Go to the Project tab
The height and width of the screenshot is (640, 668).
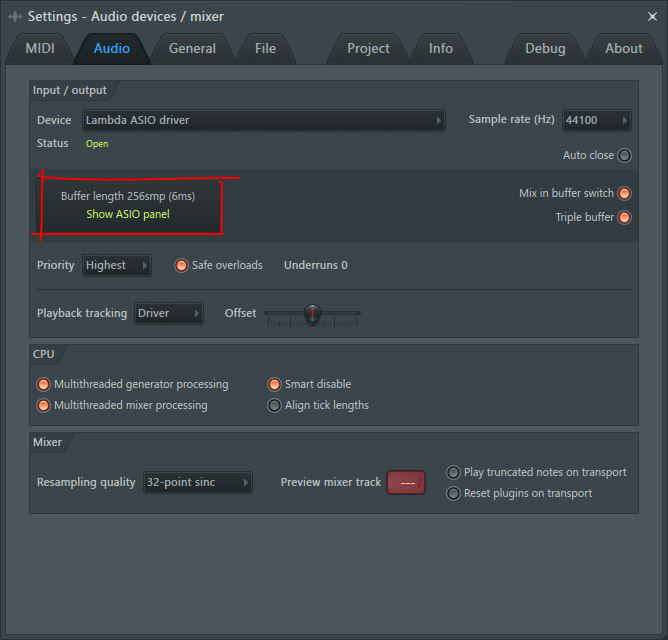[368, 49]
